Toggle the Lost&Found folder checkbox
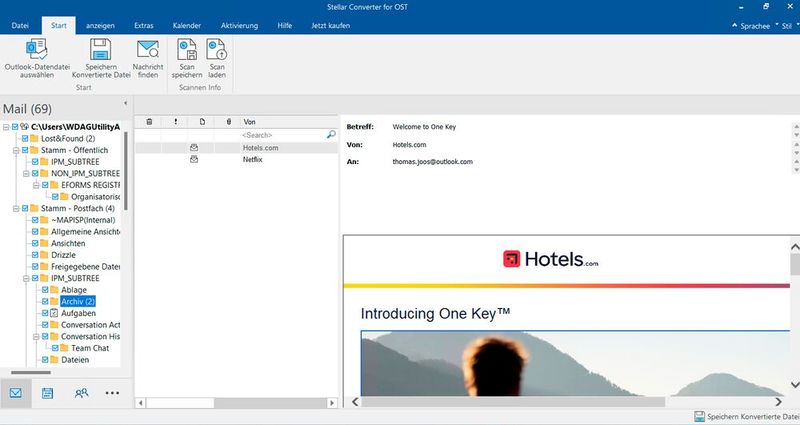This screenshot has width=800, height=425. [24, 138]
